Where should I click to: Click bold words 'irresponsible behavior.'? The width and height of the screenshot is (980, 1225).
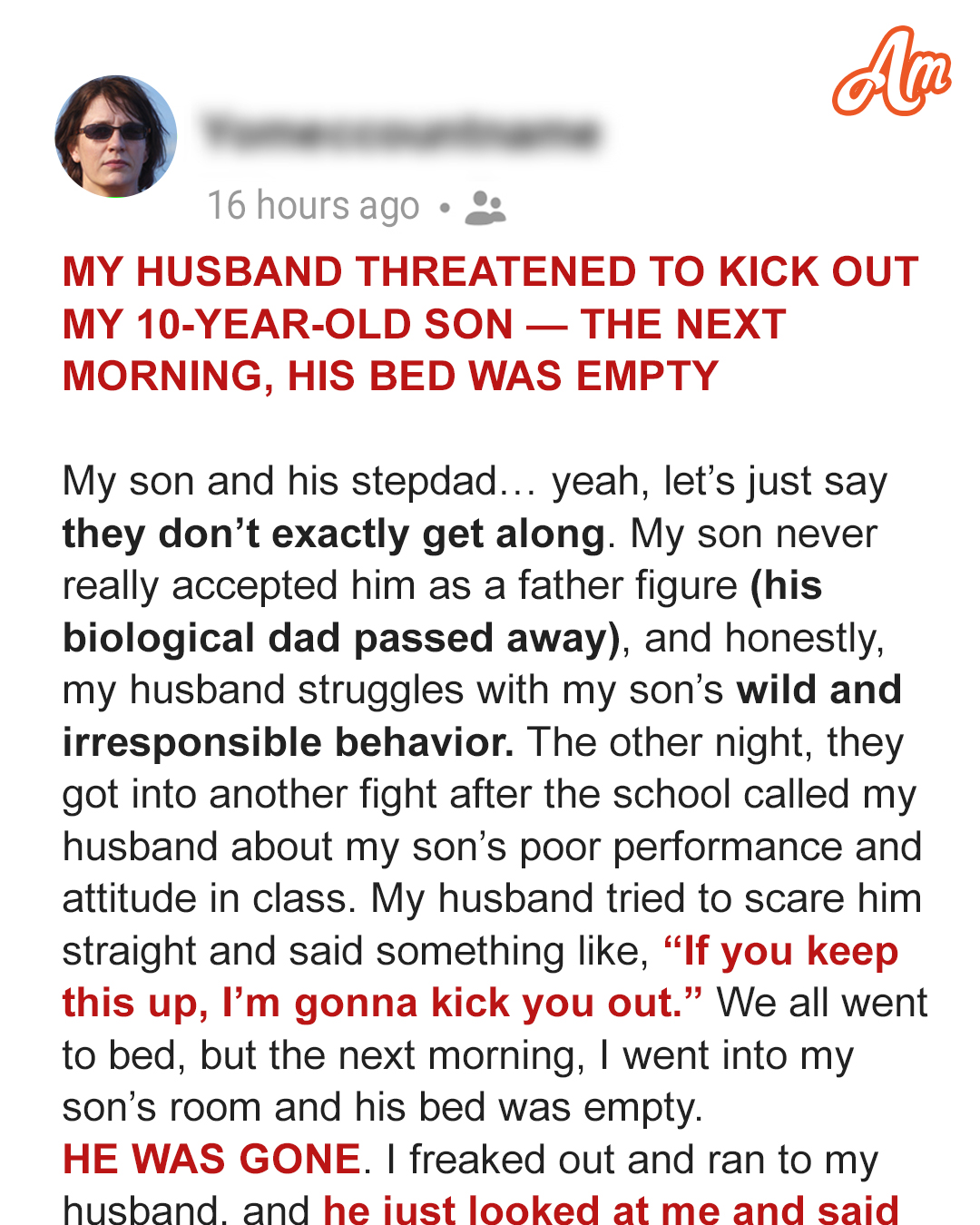(x=289, y=742)
